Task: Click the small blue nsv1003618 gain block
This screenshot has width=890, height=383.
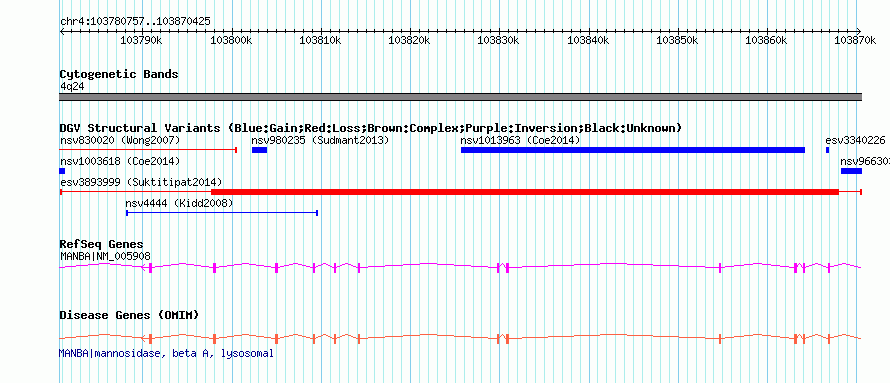Action: click(x=62, y=171)
